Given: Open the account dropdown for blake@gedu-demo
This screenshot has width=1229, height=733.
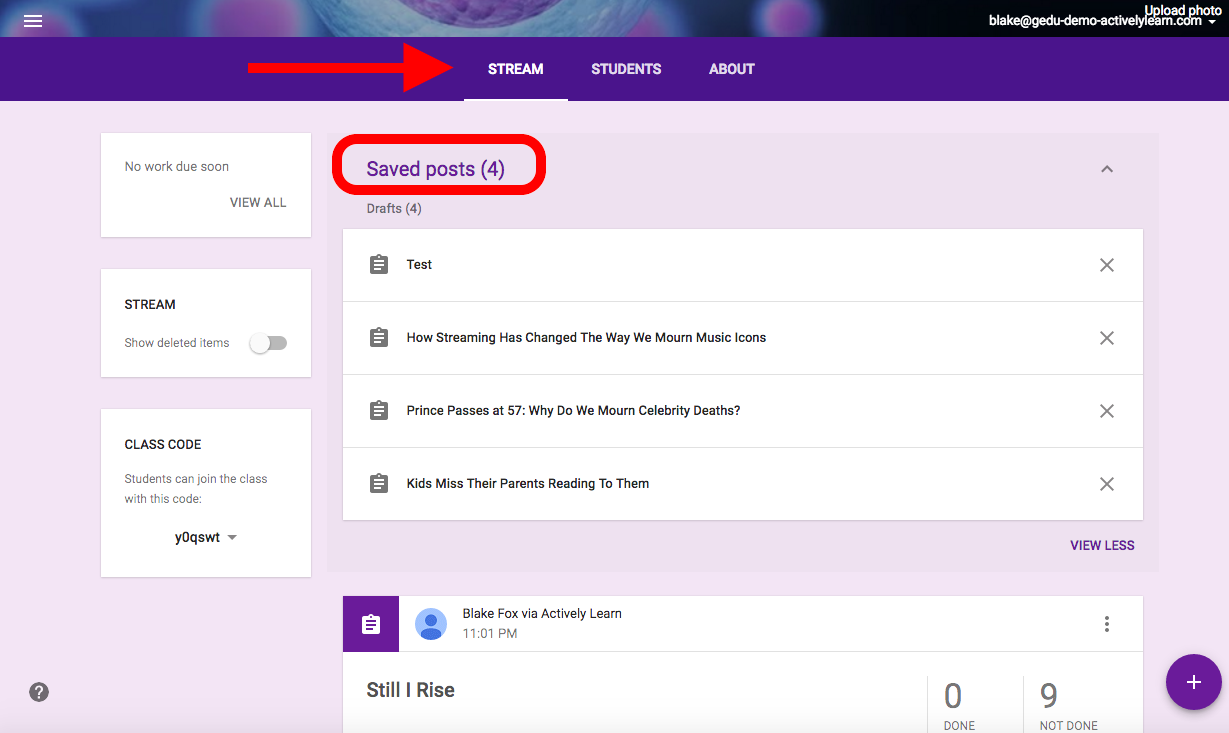Looking at the screenshot, I should (x=1101, y=21).
